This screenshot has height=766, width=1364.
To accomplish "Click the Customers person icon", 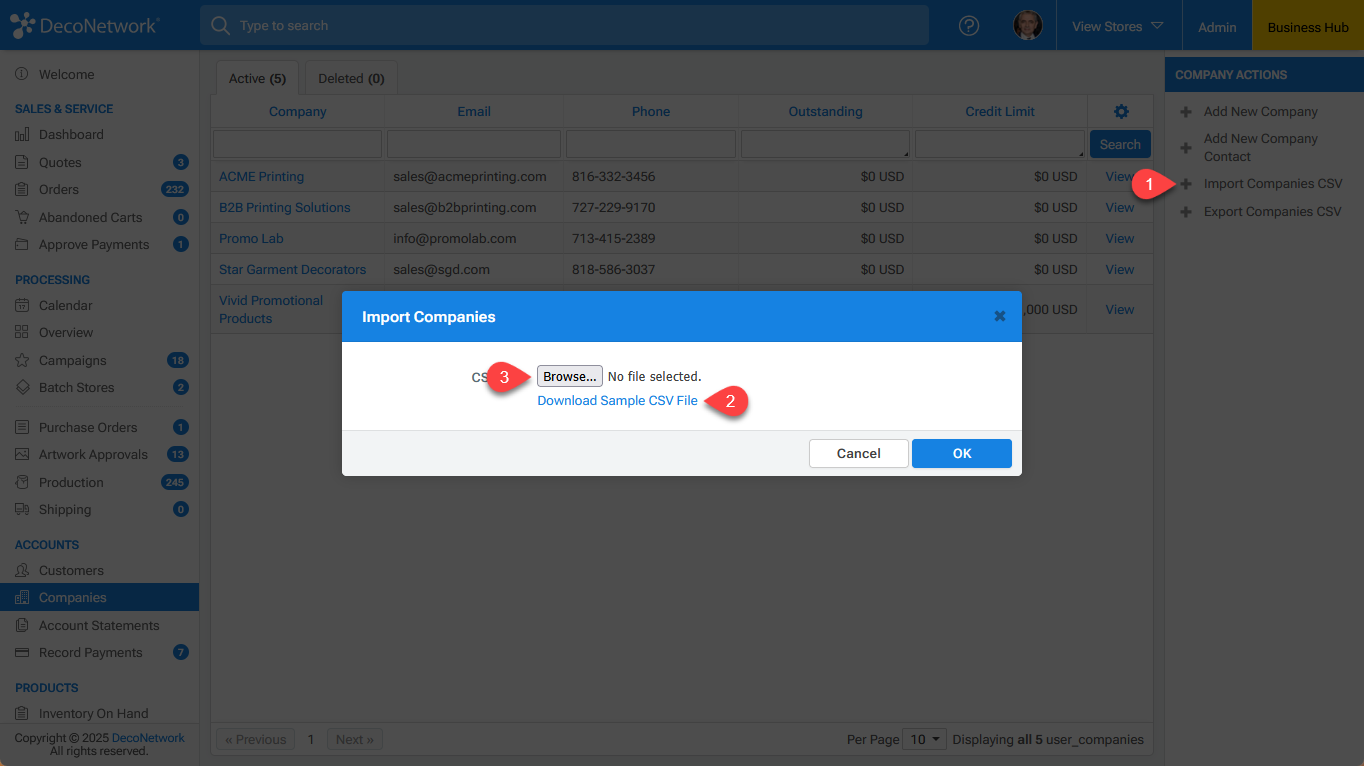I will (22, 571).
